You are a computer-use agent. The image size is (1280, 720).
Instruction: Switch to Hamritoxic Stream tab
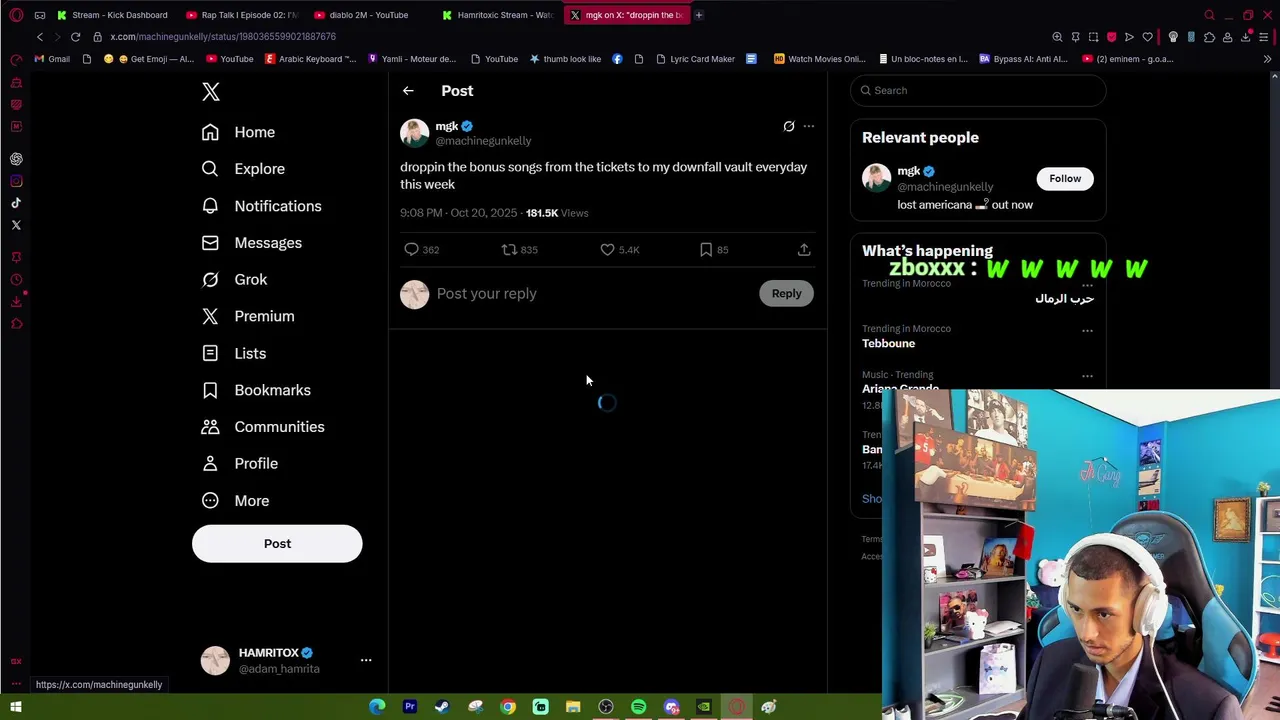pos(498,15)
